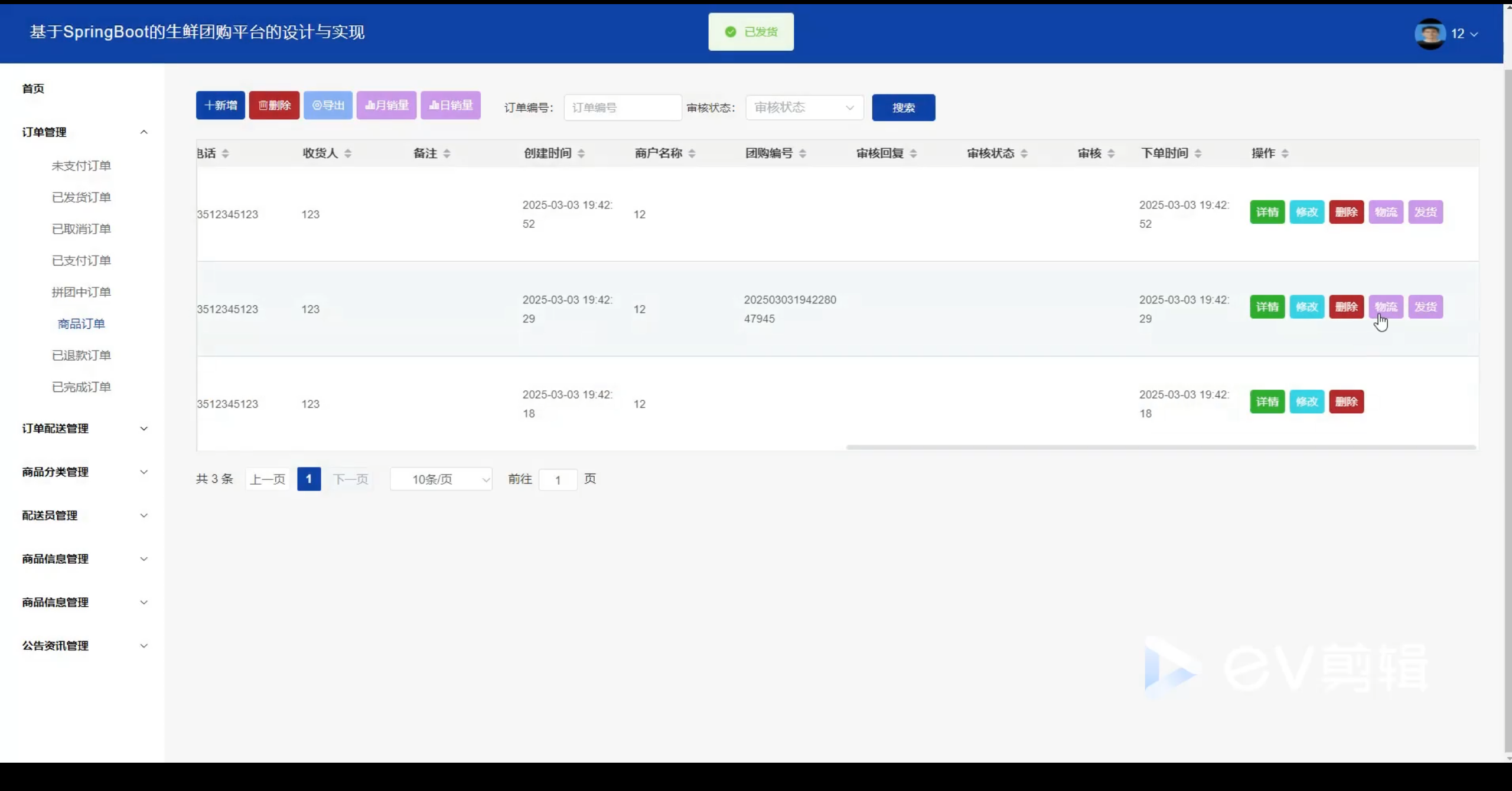
Task: Sort by 收货人 column arrows
Action: [348, 153]
